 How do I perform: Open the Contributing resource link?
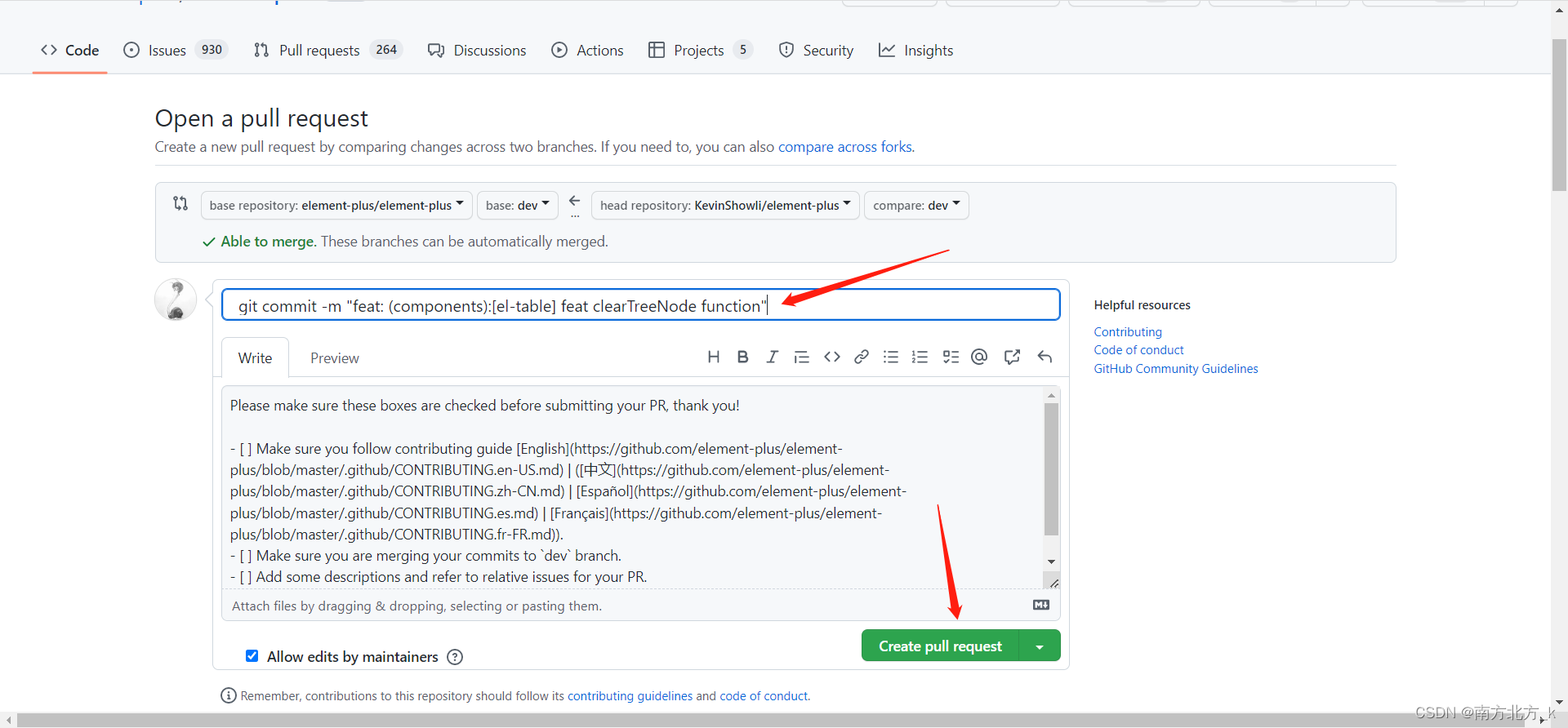[x=1128, y=331]
